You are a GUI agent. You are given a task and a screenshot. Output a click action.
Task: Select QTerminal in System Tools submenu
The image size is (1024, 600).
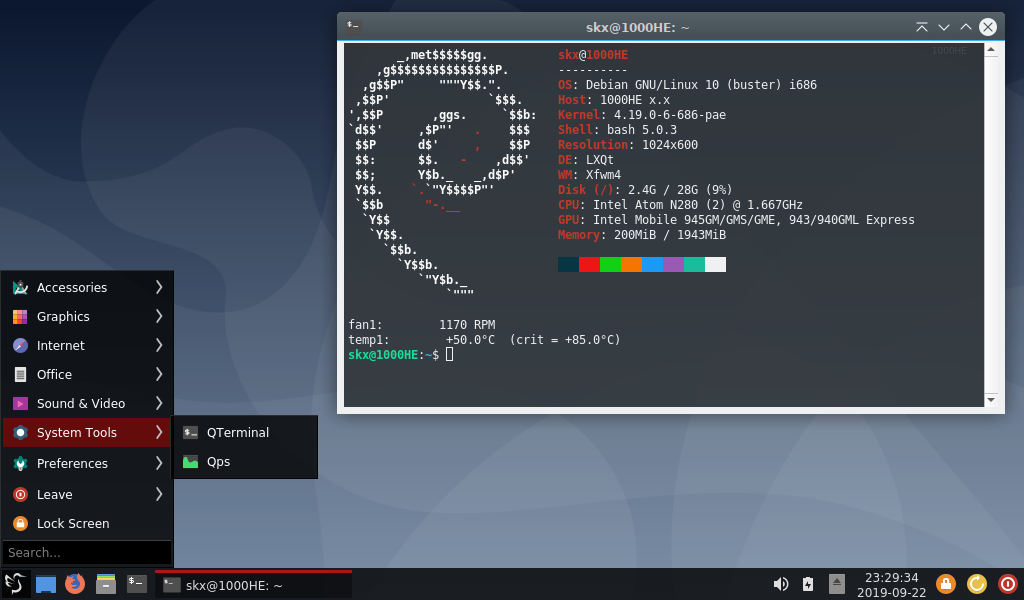coord(244,432)
